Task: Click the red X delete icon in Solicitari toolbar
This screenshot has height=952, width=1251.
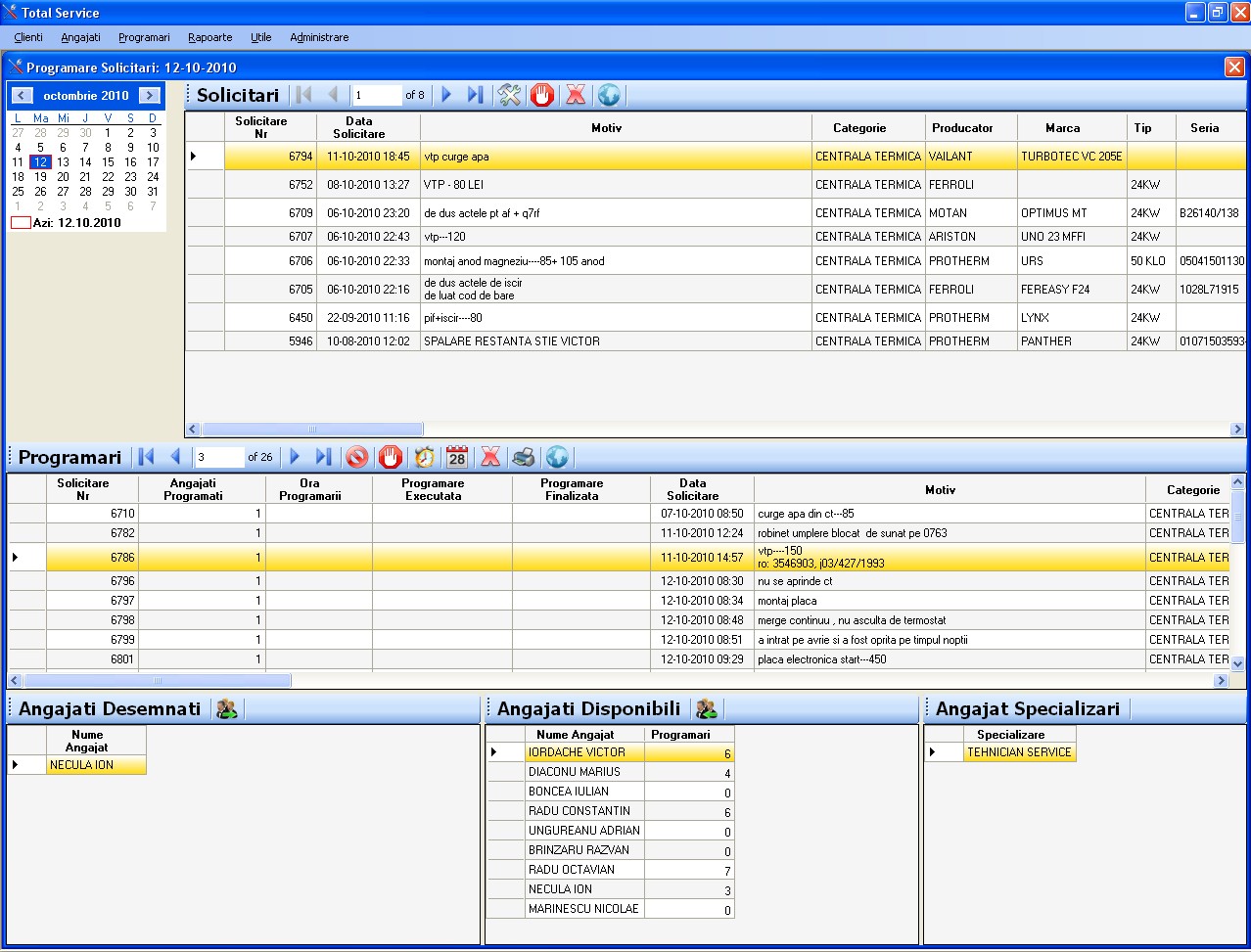Action: click(x=576, y=95)
